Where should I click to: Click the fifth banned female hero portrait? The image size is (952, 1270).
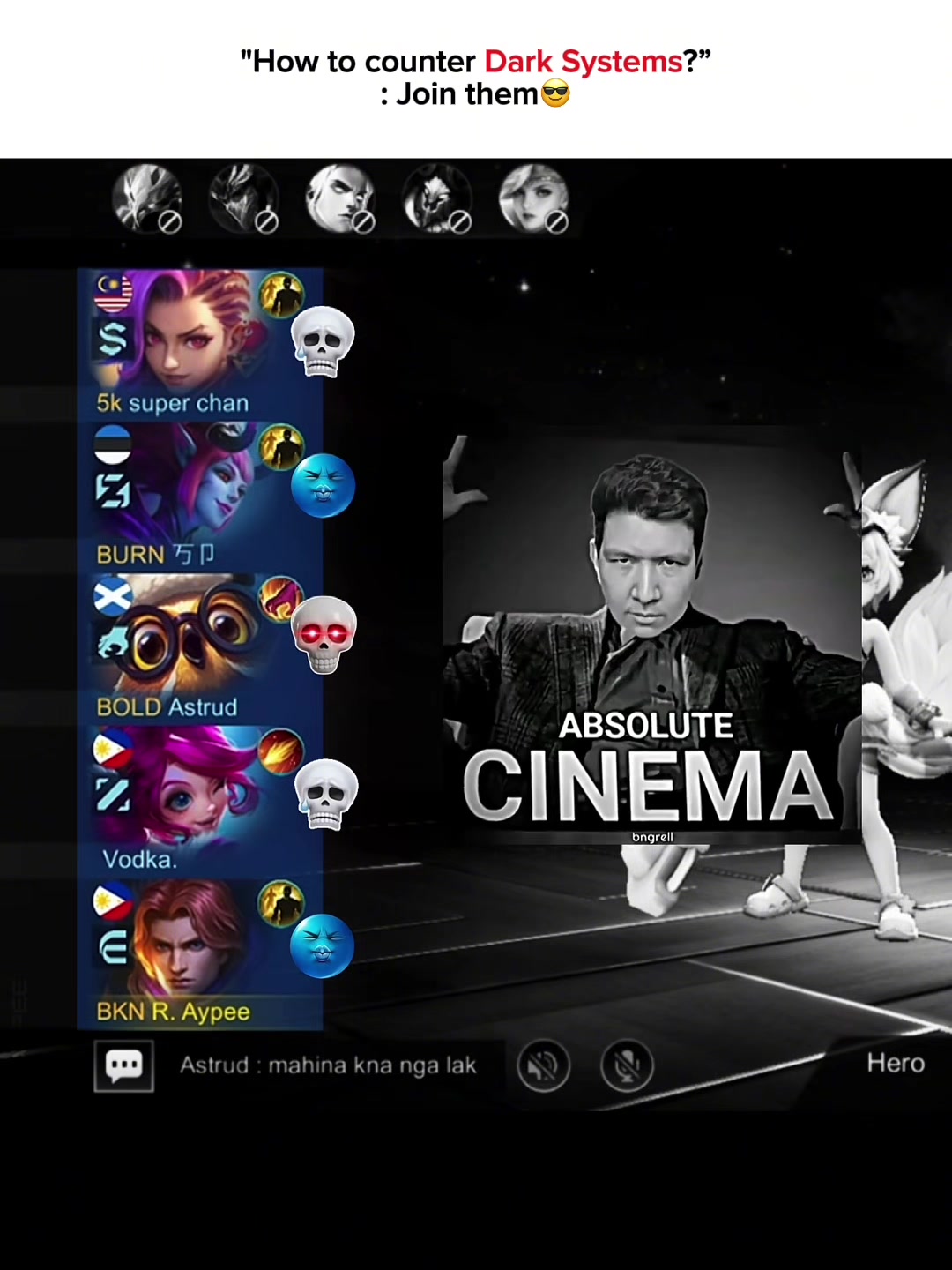(x=534, y=198)
